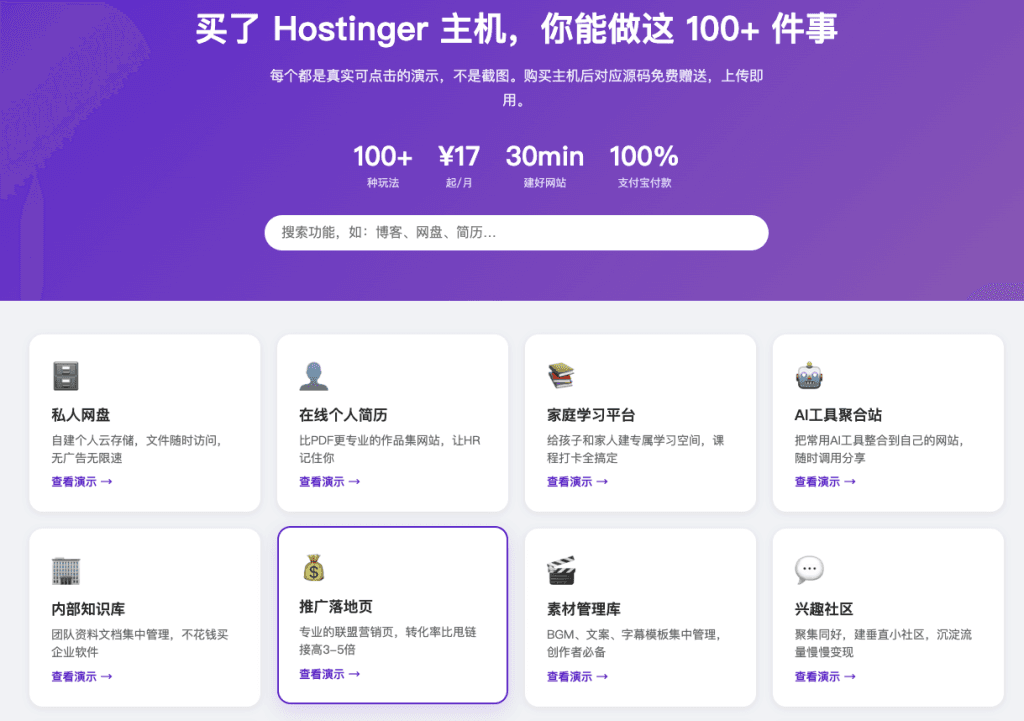Click the robot icon for AI工具聚合站
This screenshot has height=721, width=1024.
(x=809, y=376)
